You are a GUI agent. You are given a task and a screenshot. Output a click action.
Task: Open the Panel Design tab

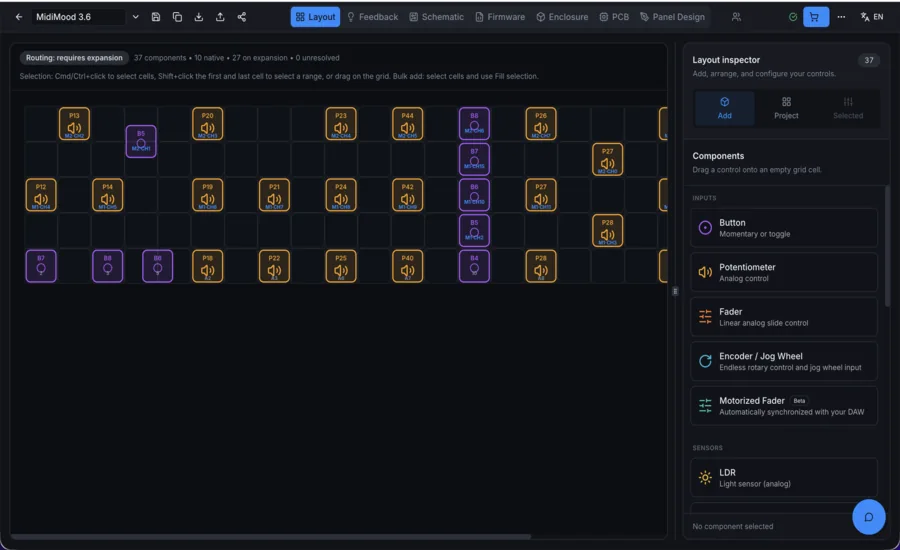click(x=672, y=17)
